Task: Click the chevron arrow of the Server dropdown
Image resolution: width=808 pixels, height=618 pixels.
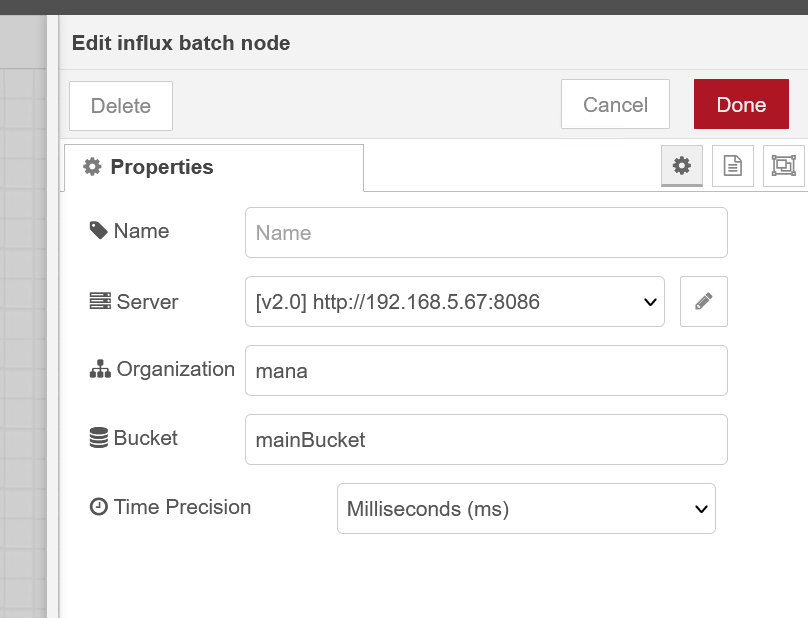Action: pos(650,302)
